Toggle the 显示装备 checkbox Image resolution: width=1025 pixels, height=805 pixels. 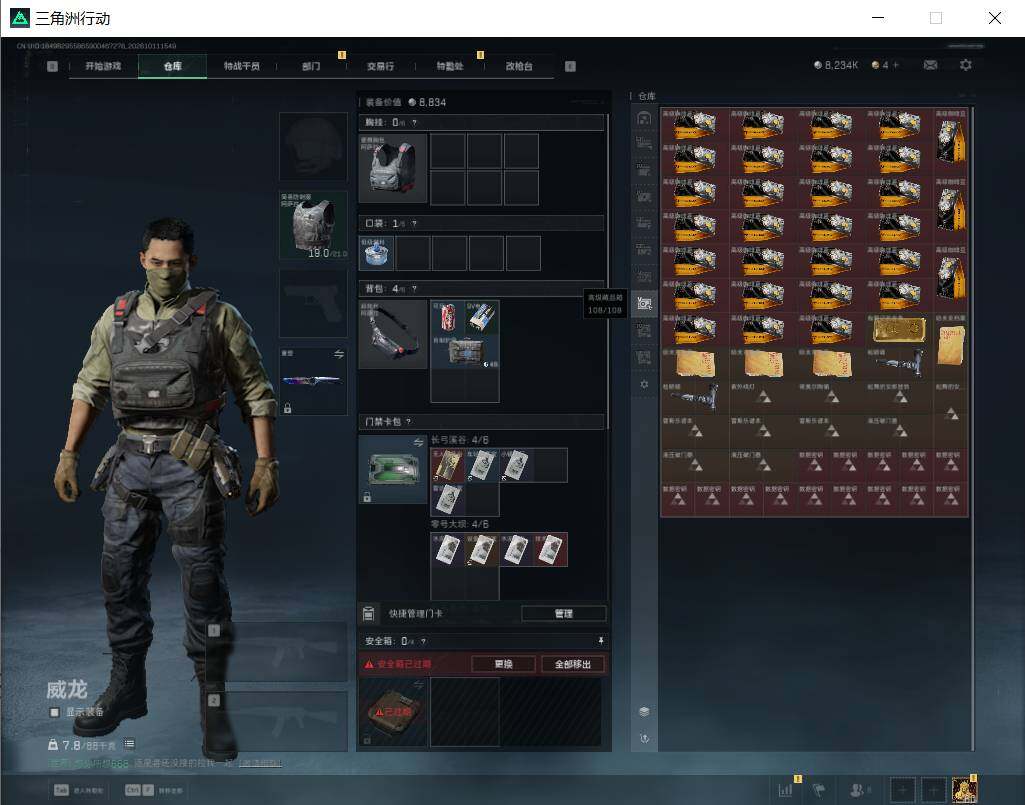pos(55,712)
